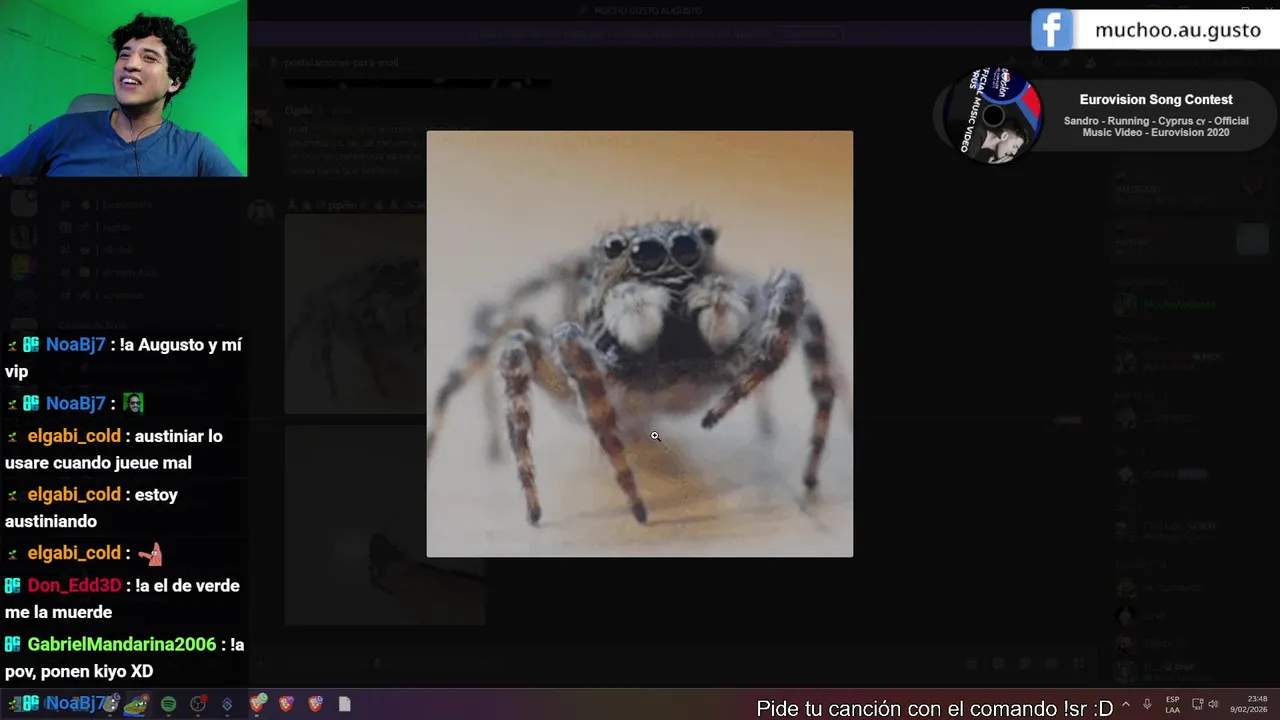Open the volume control in system tray
Viewport: 1280px width, 720px height.
tap(1213, 704)
